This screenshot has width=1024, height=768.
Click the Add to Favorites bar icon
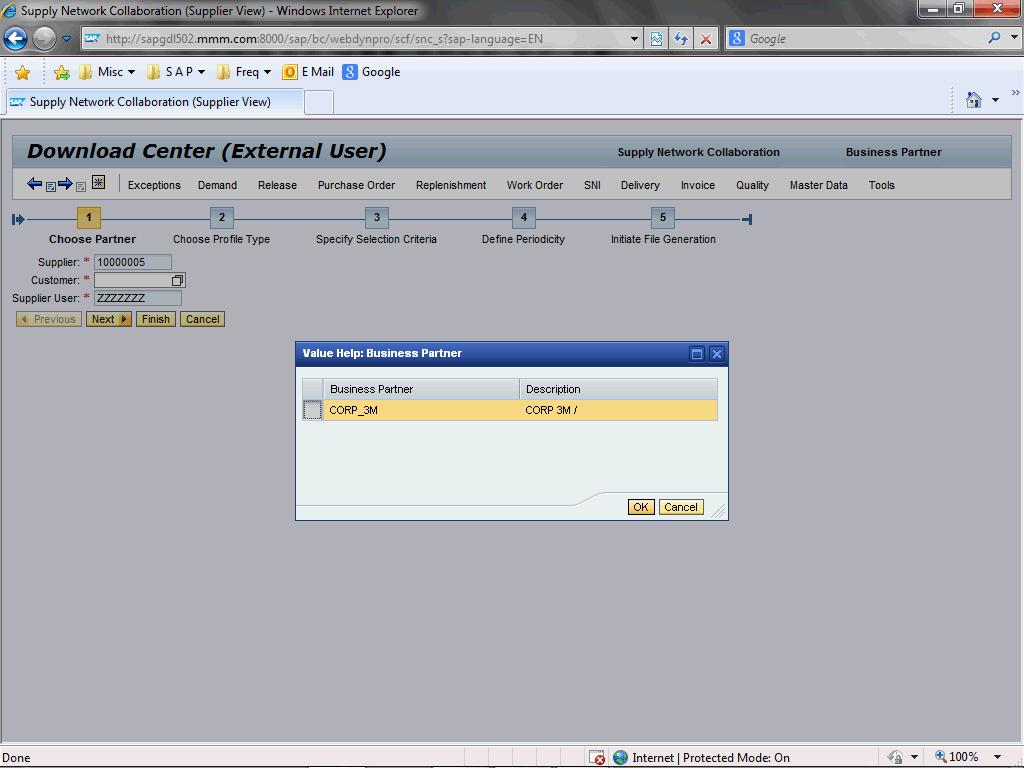[62, 72]
